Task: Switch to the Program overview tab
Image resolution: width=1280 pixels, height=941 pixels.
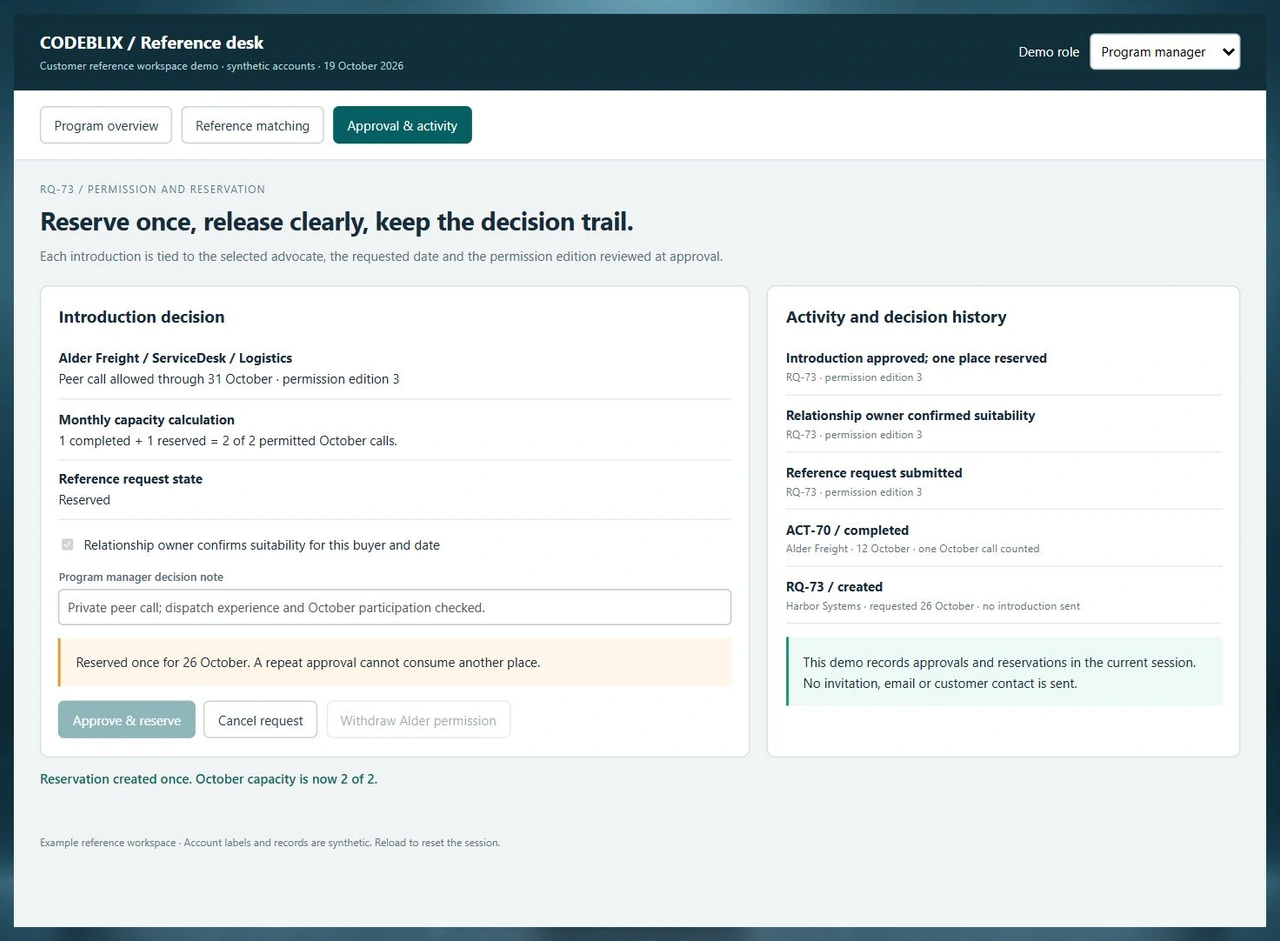Action: pyautogui.click(x=106, y=126)
